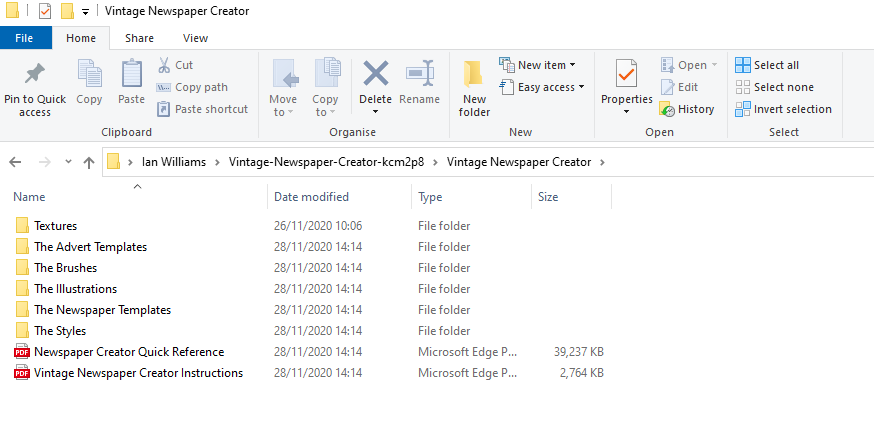Switch to the View ribbon tab
Viewport: 874px width, 447px height.
tap(195, 38)
